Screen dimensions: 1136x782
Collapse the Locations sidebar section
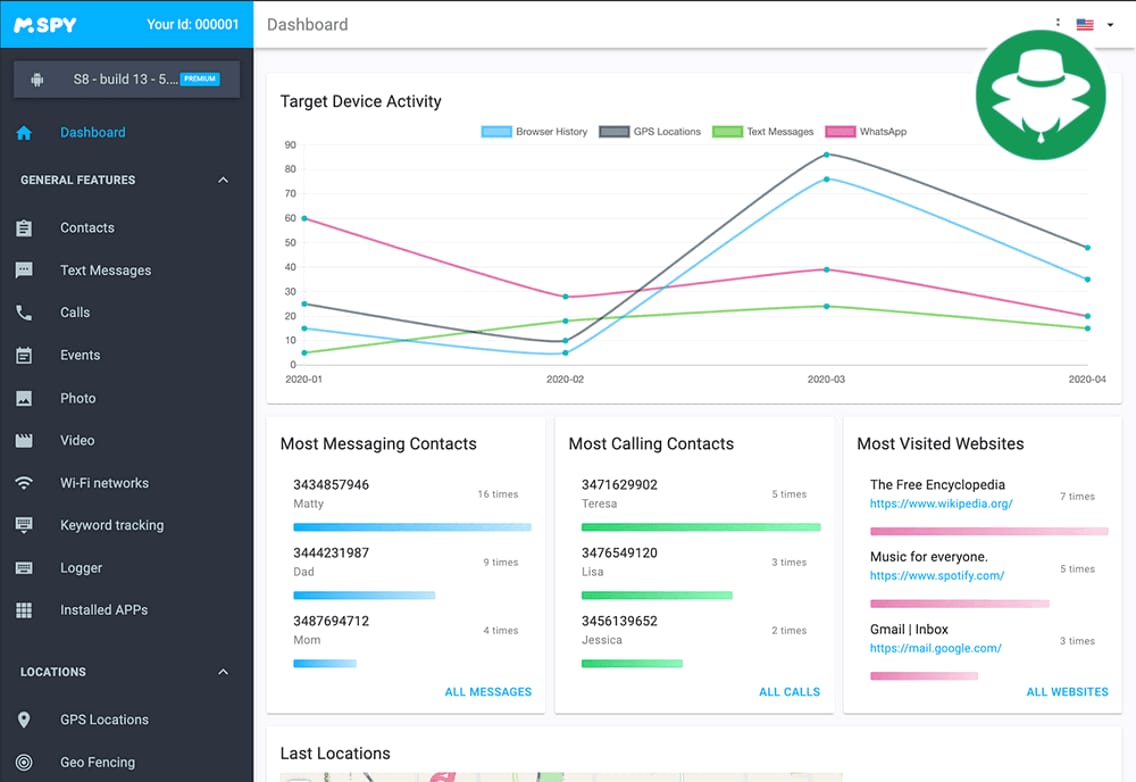coord(223,672)
